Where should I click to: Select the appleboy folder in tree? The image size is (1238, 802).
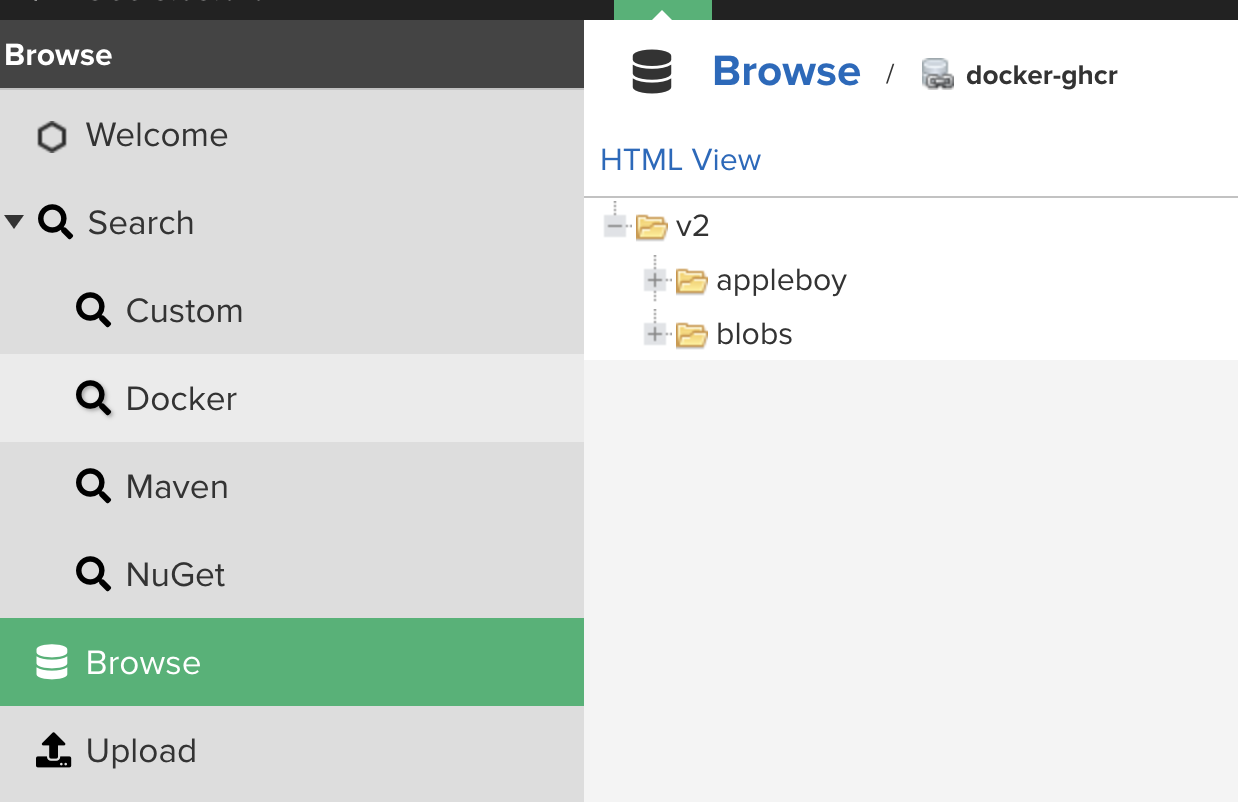pyautogui.click(x=781, y=281)
